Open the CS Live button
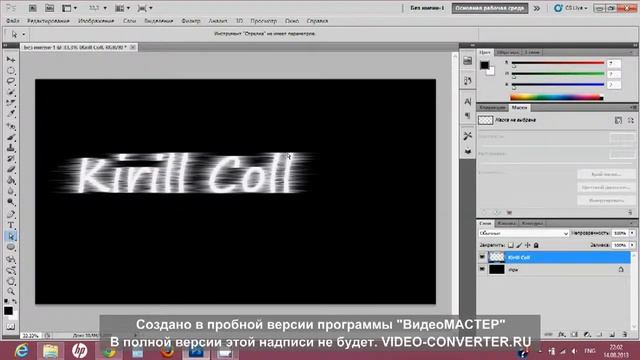This screenshot has height=360, width=640. point(571,8)
